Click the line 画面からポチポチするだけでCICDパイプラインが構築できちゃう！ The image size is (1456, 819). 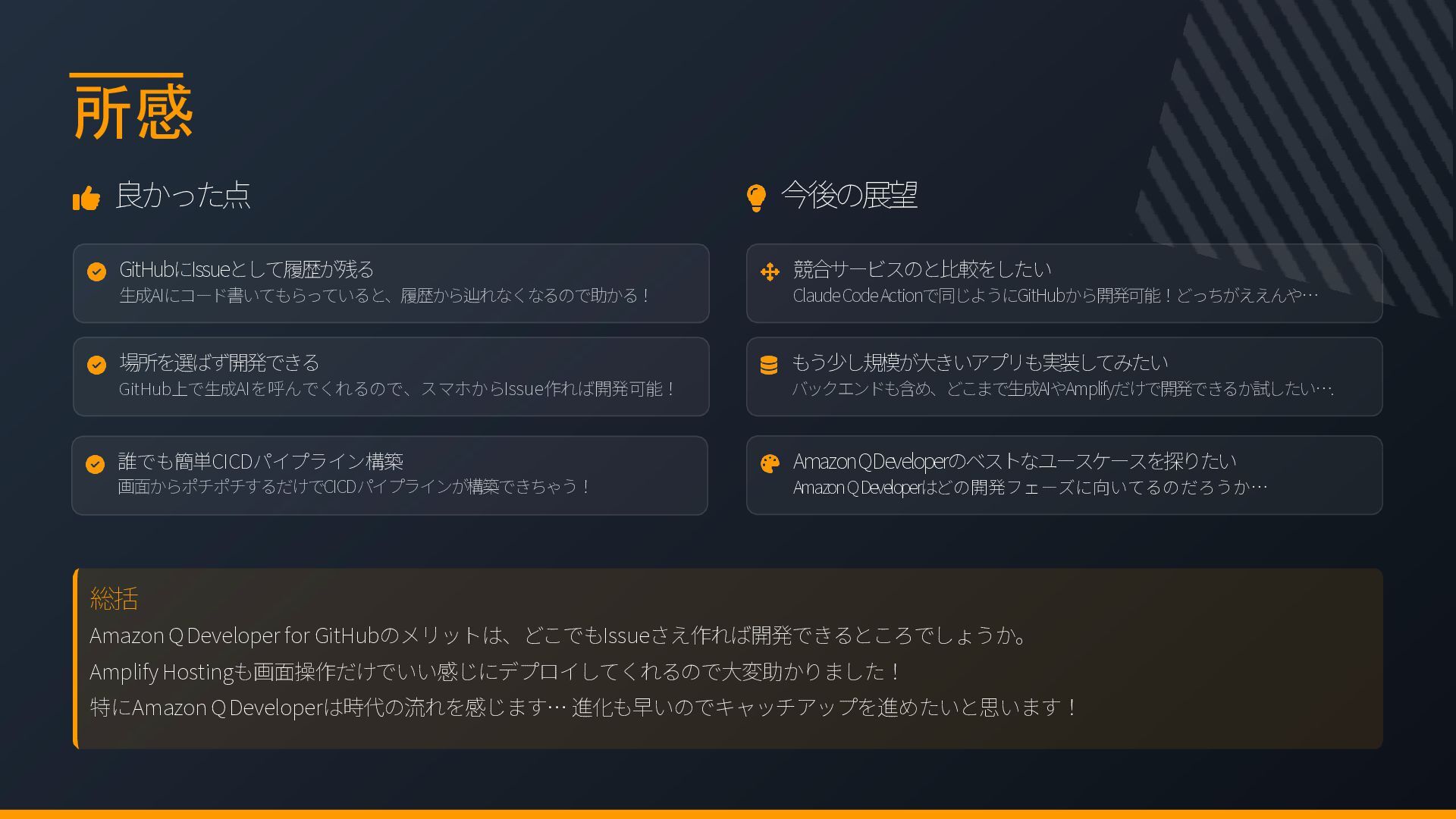pyautogui.click(x=354, y=486)
